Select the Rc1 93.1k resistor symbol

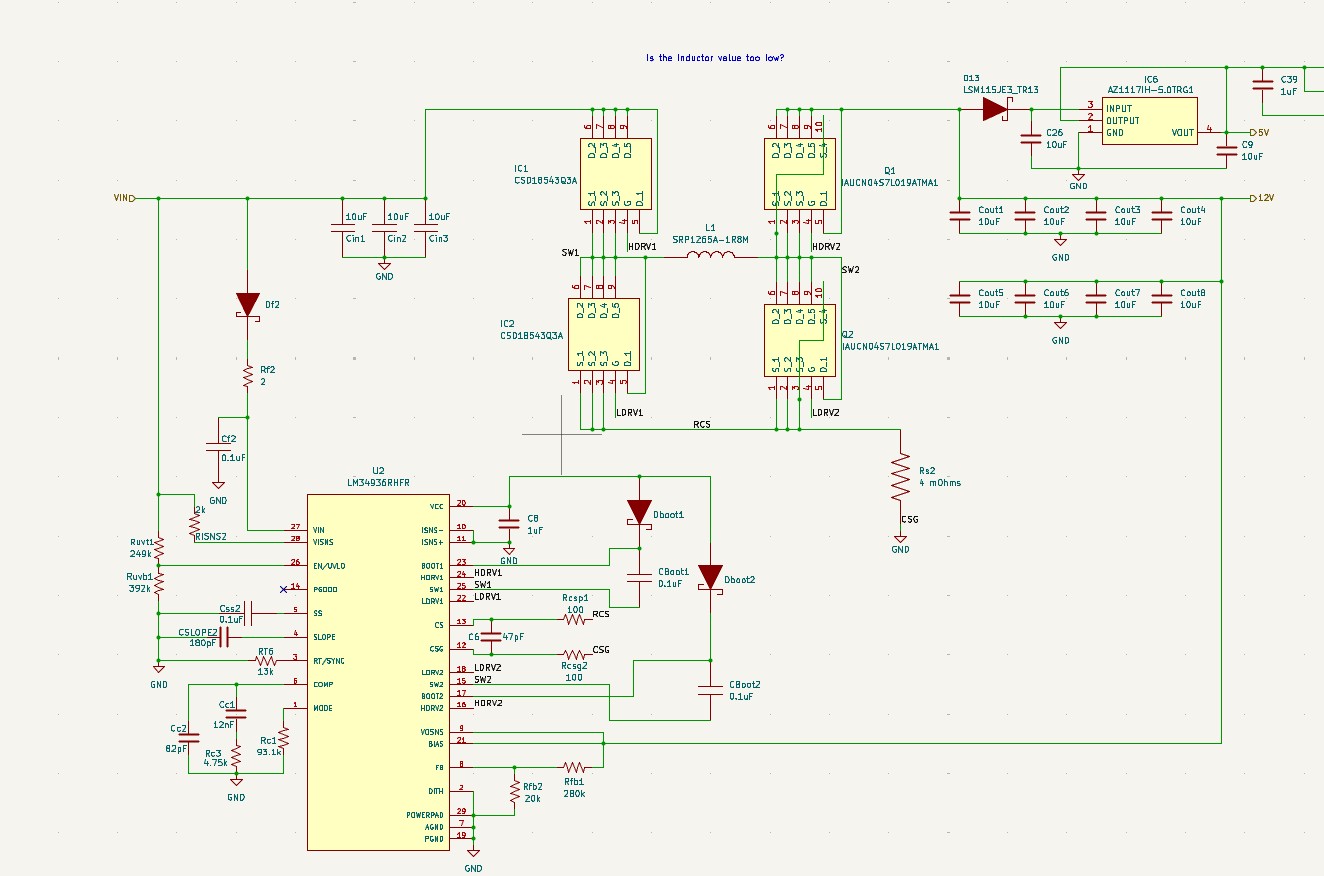click(284, 738)
